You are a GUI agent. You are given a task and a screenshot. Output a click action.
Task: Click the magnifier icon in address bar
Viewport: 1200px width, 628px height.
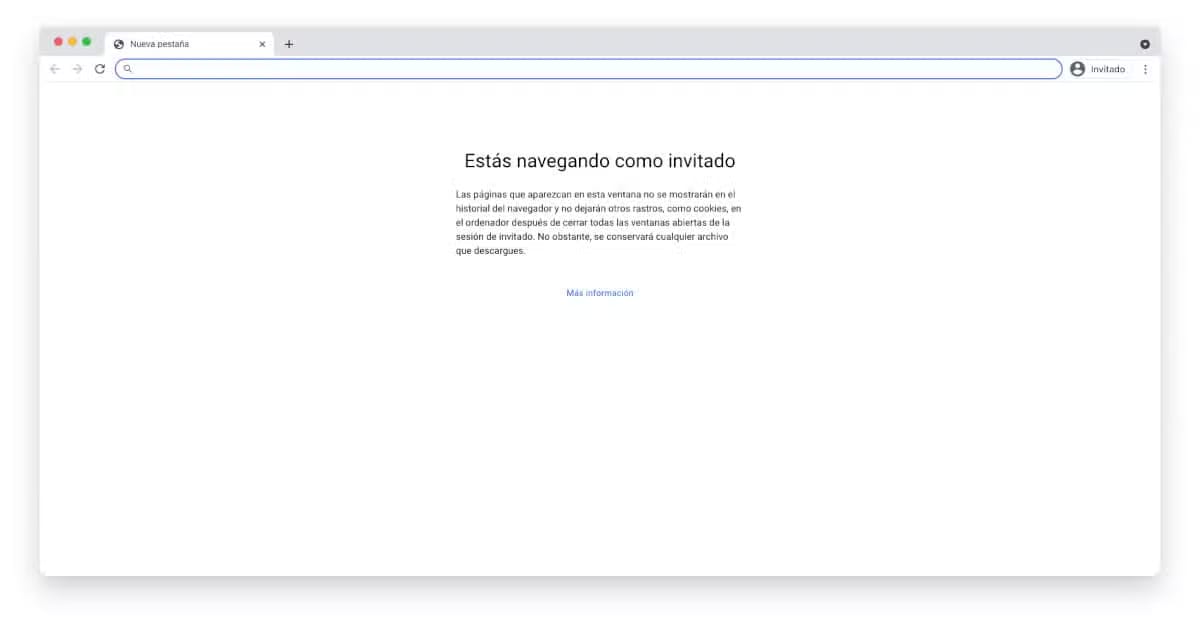[x=128, y=69]
